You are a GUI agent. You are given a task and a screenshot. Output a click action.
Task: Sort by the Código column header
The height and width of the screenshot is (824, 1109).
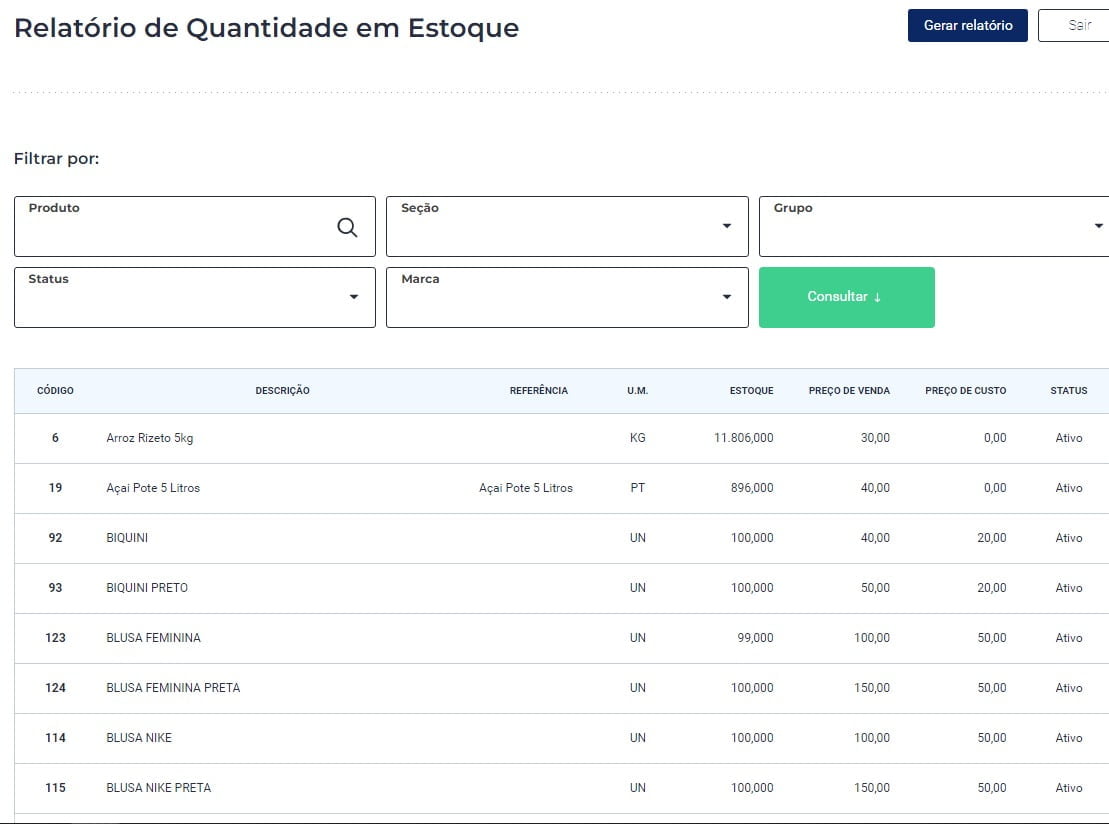coord(55,391)
